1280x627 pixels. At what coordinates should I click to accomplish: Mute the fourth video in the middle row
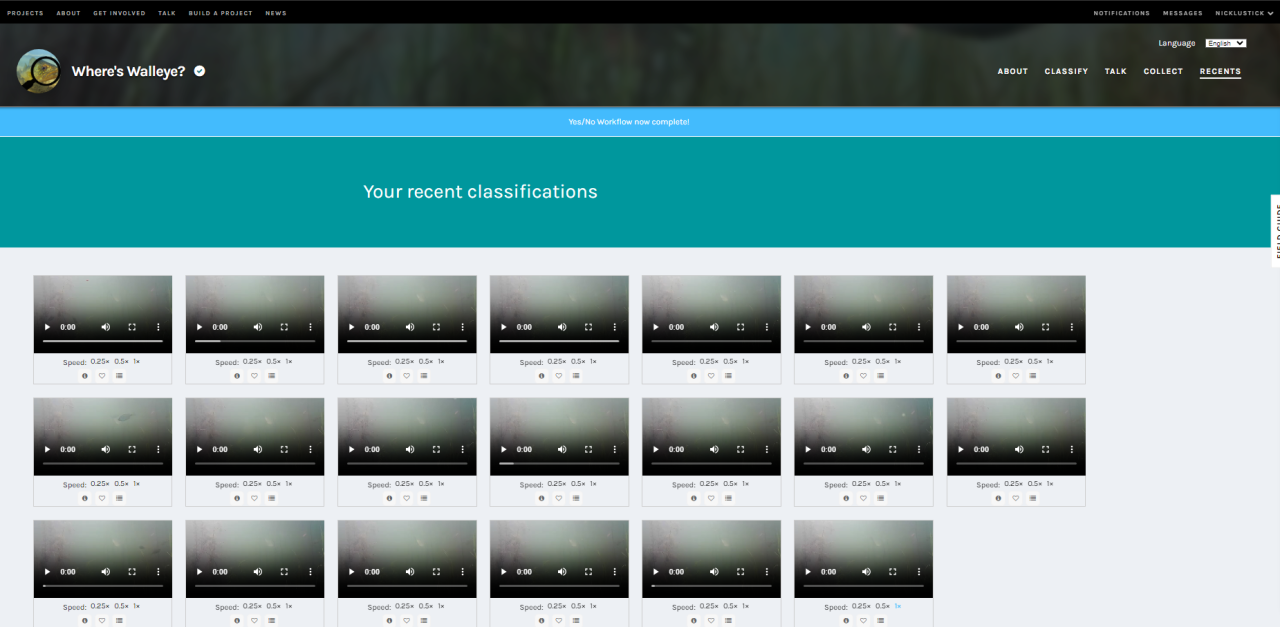point(562,449)
